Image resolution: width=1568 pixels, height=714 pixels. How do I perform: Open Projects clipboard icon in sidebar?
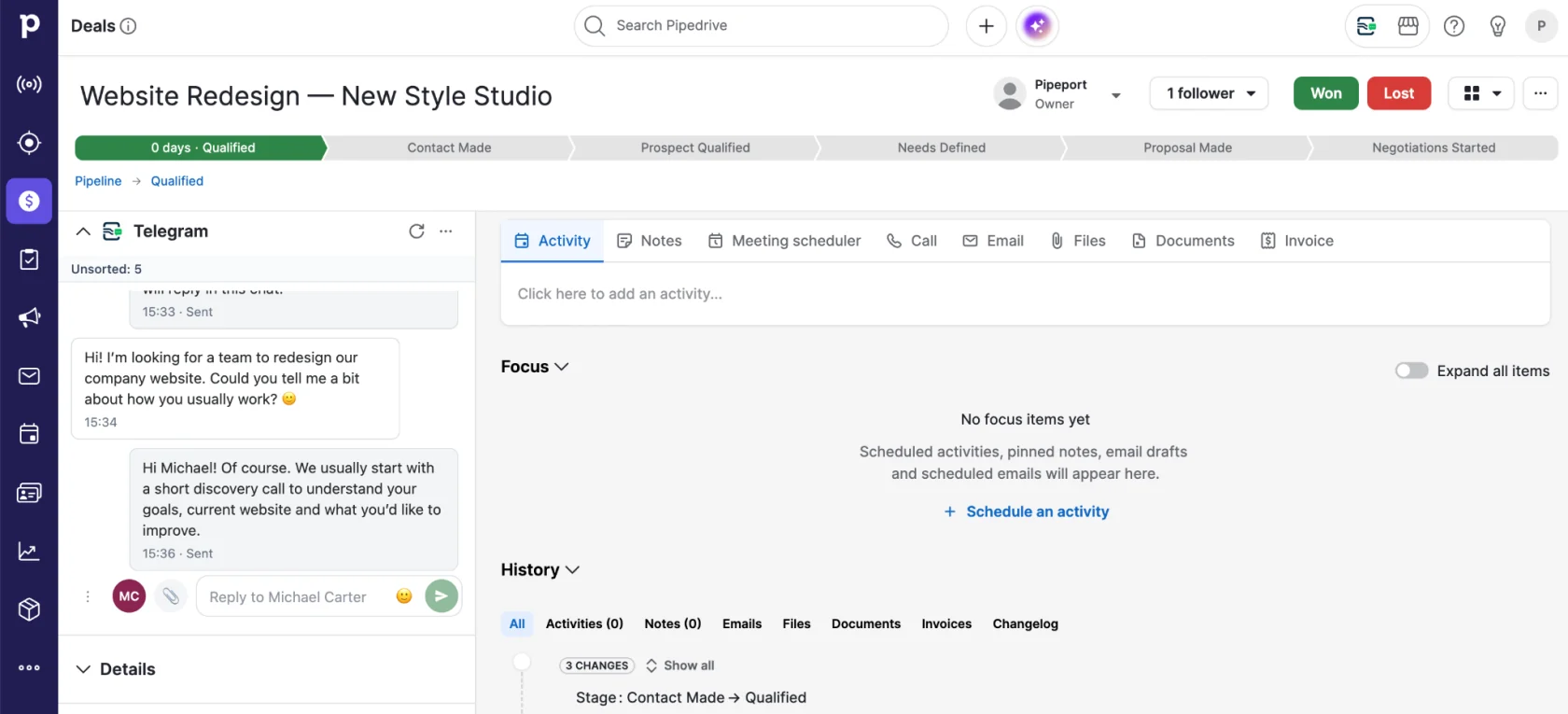click(29, 259)
